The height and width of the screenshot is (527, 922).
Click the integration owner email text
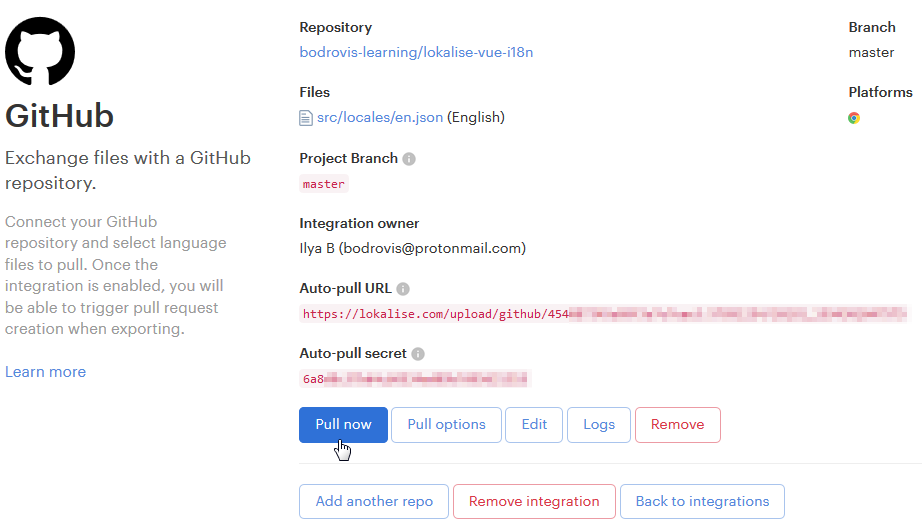click(x=432, y=249)
